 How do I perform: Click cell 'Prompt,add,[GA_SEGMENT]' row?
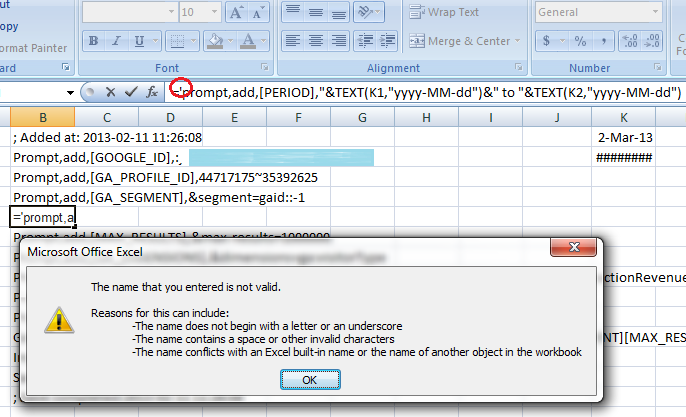click(x=159, y=198)
